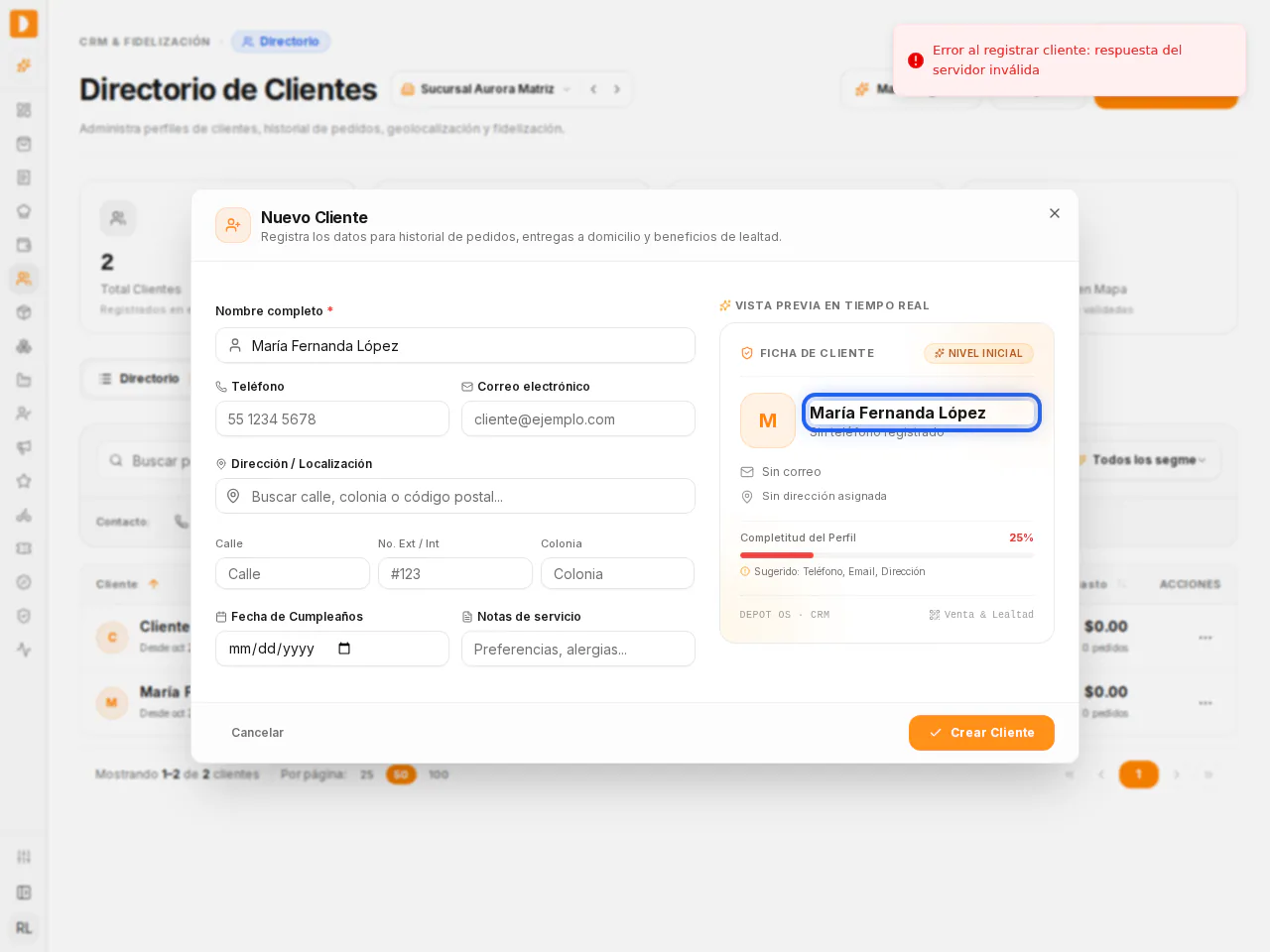This screenshot has height=952, width=1270.
Task: Go to the previous branch with left chevron
Action: [593, 89]
